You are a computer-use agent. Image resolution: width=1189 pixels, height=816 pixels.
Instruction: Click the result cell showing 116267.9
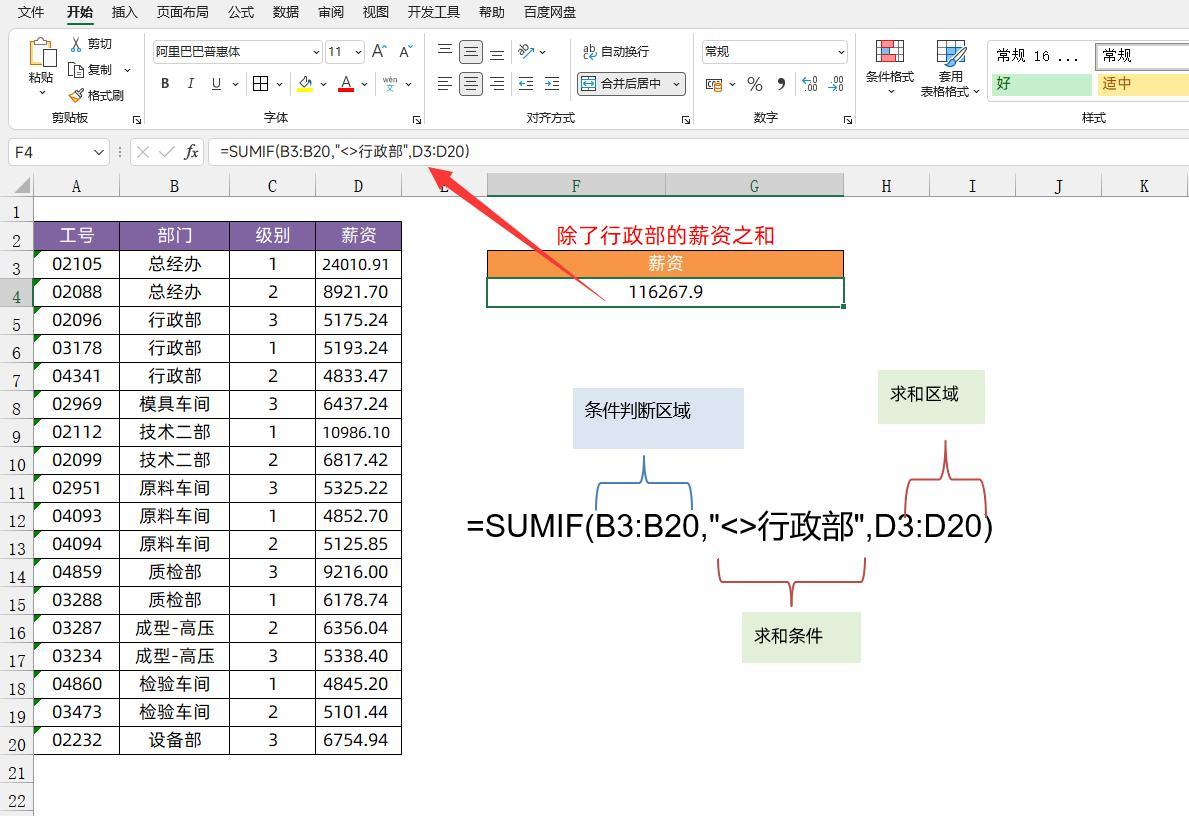coord(665,292)
